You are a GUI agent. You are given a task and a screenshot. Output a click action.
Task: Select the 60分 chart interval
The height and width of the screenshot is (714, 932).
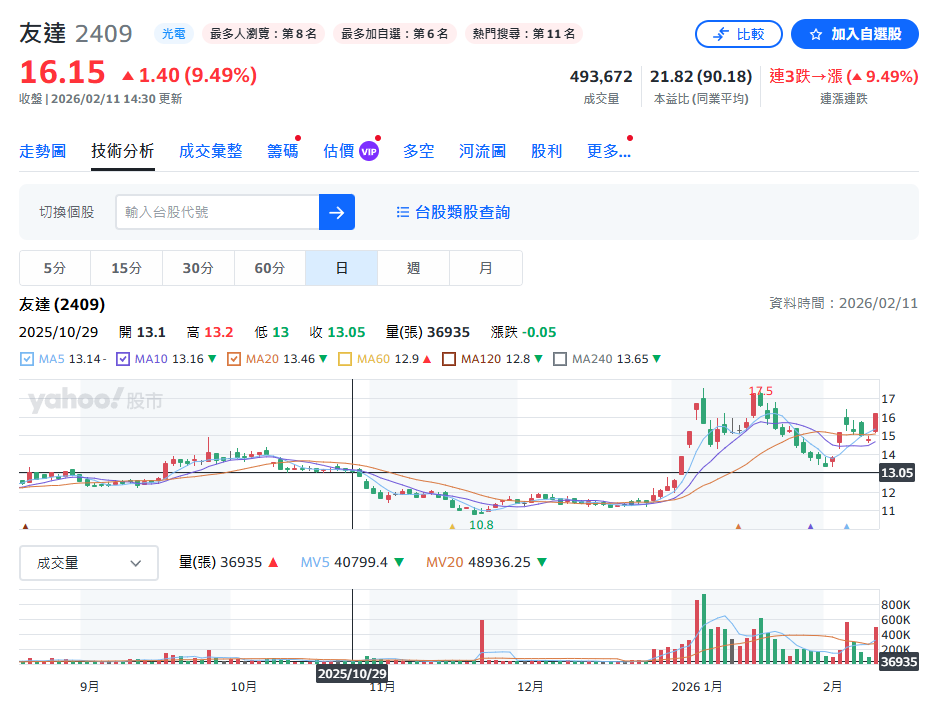269,268
